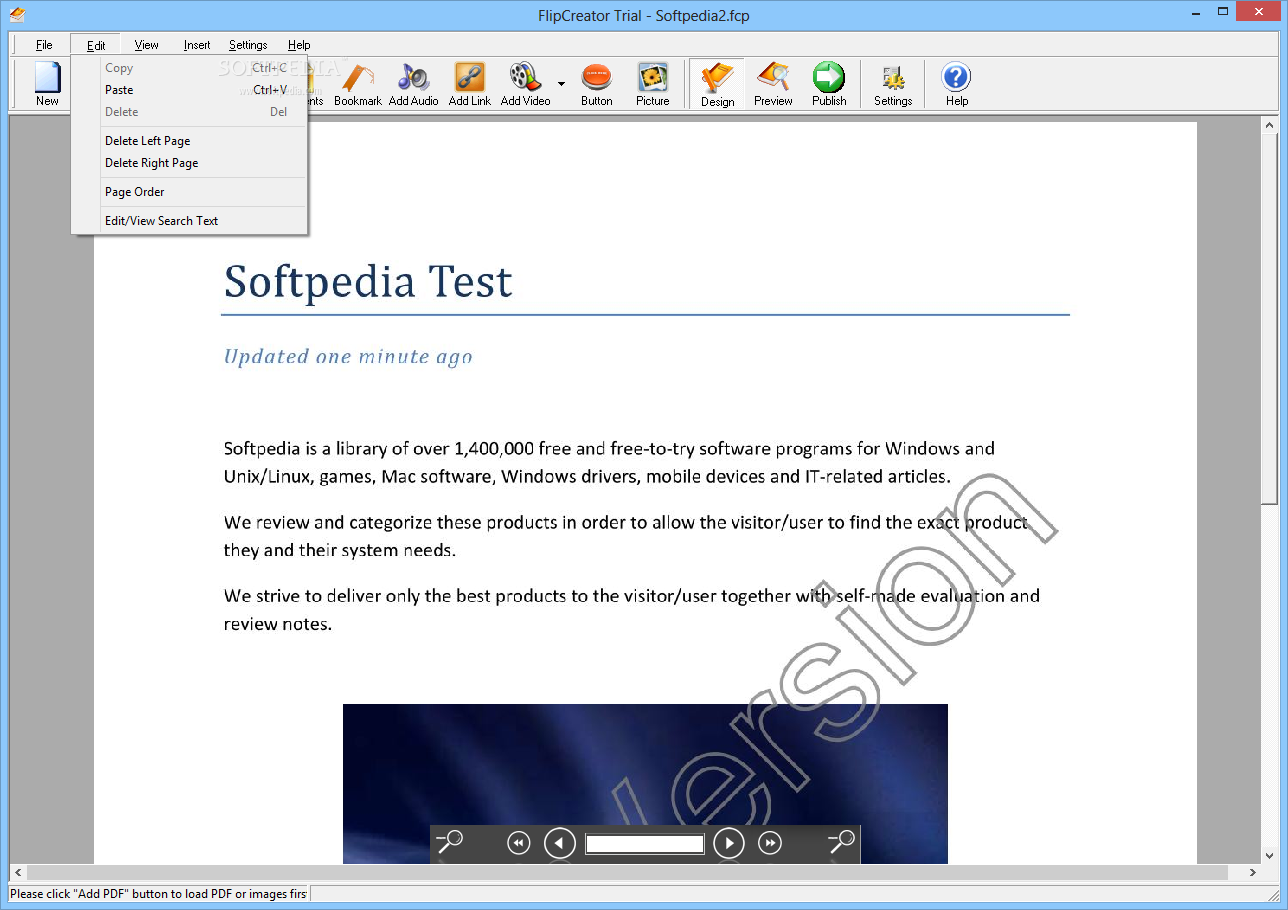The image size is (1288, 910).
Task: Open the Settings menu in menu bar
Action: [248, 45]
